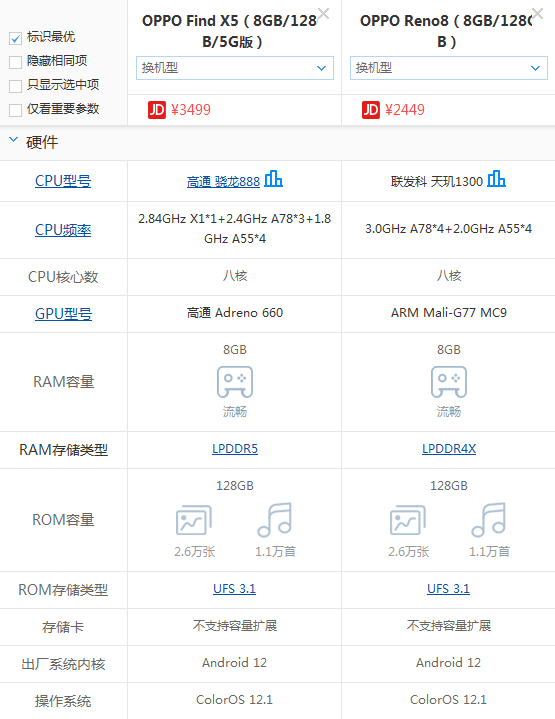Open 换机型 dropdown for Find X5
Viewport: 555px width, 719px height.
point(235,68)
